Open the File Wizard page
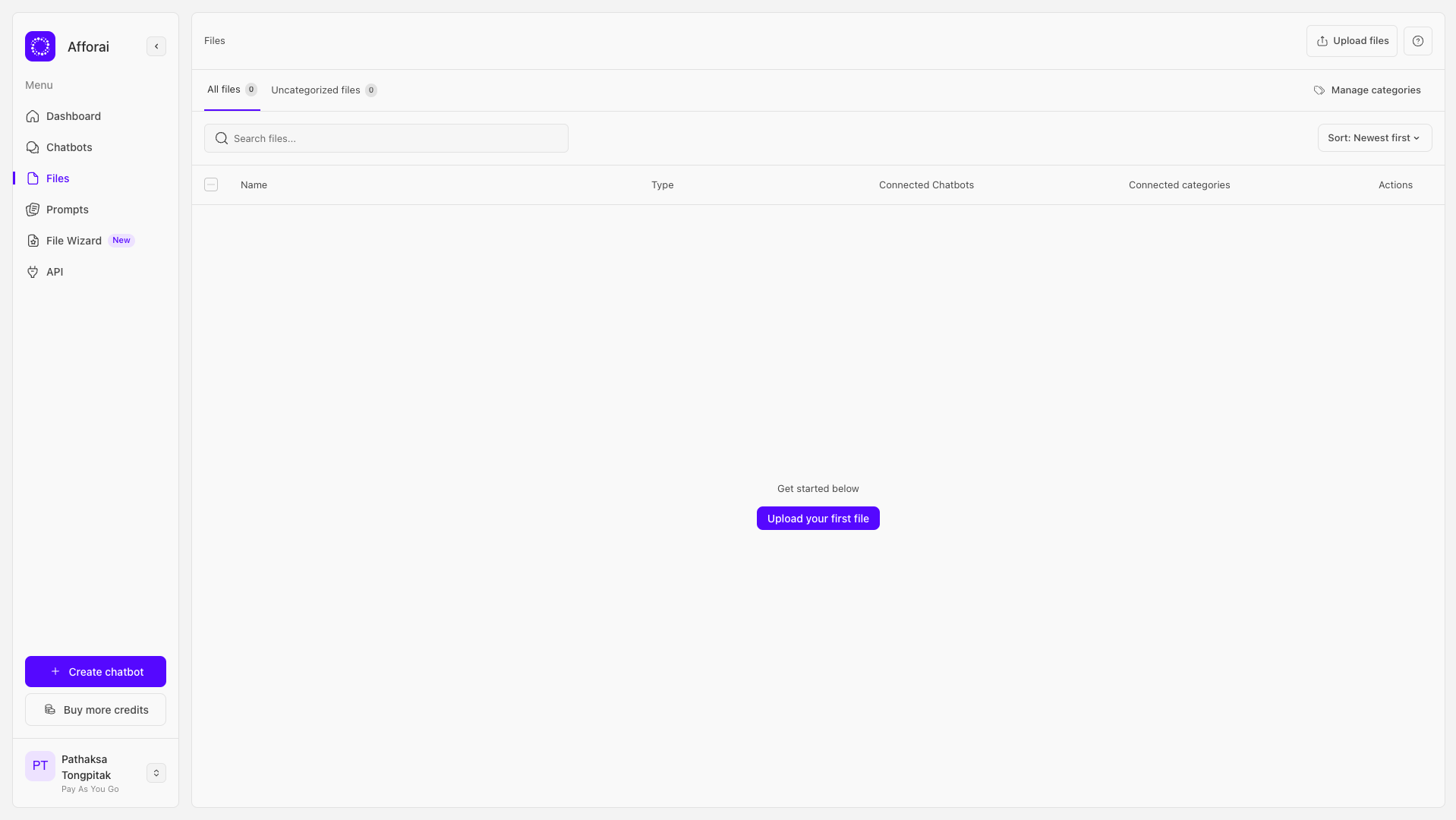 [74, 241]
